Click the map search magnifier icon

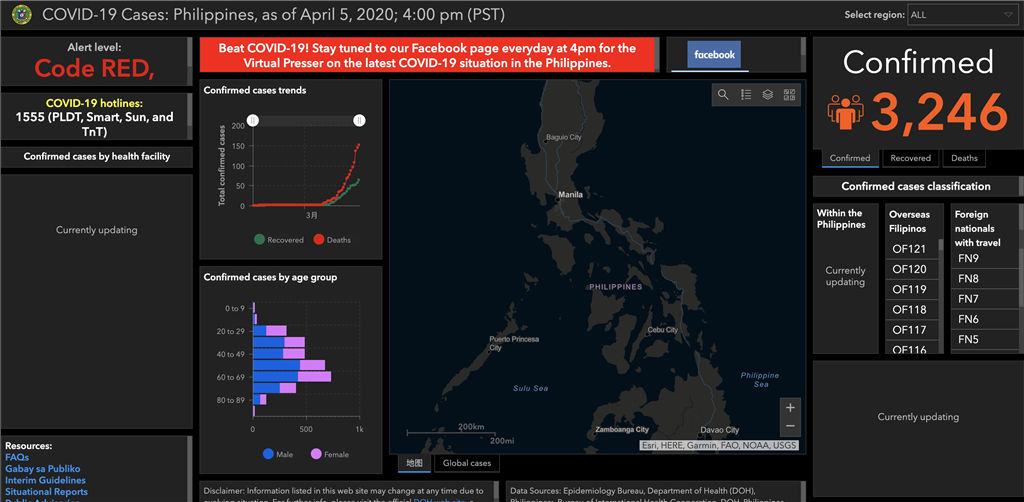tap(723, 95)
